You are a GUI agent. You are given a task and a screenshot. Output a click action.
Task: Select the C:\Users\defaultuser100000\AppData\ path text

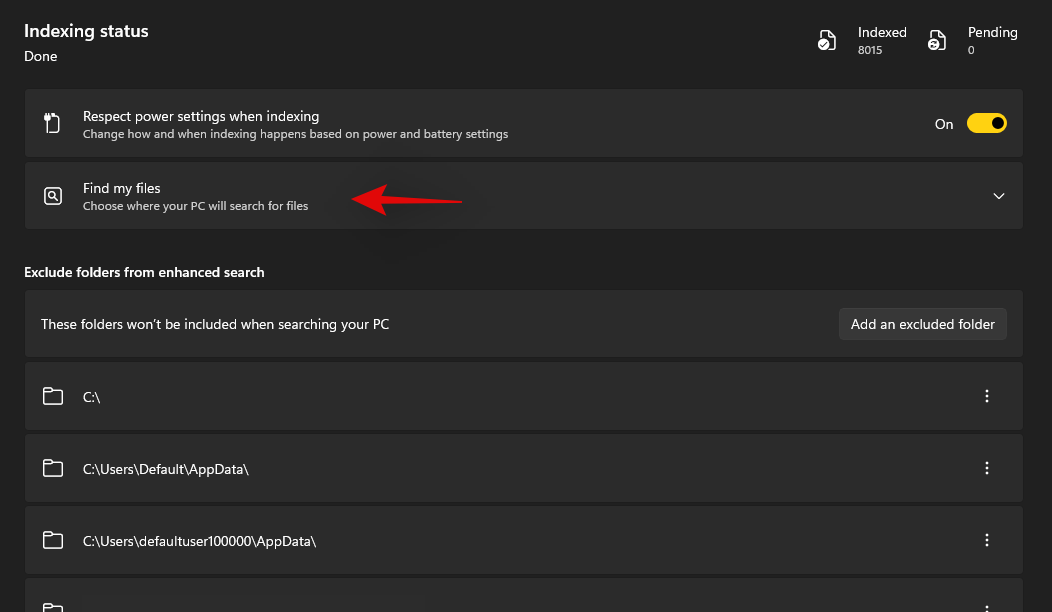pyautogui.click(x=199, y=541)
